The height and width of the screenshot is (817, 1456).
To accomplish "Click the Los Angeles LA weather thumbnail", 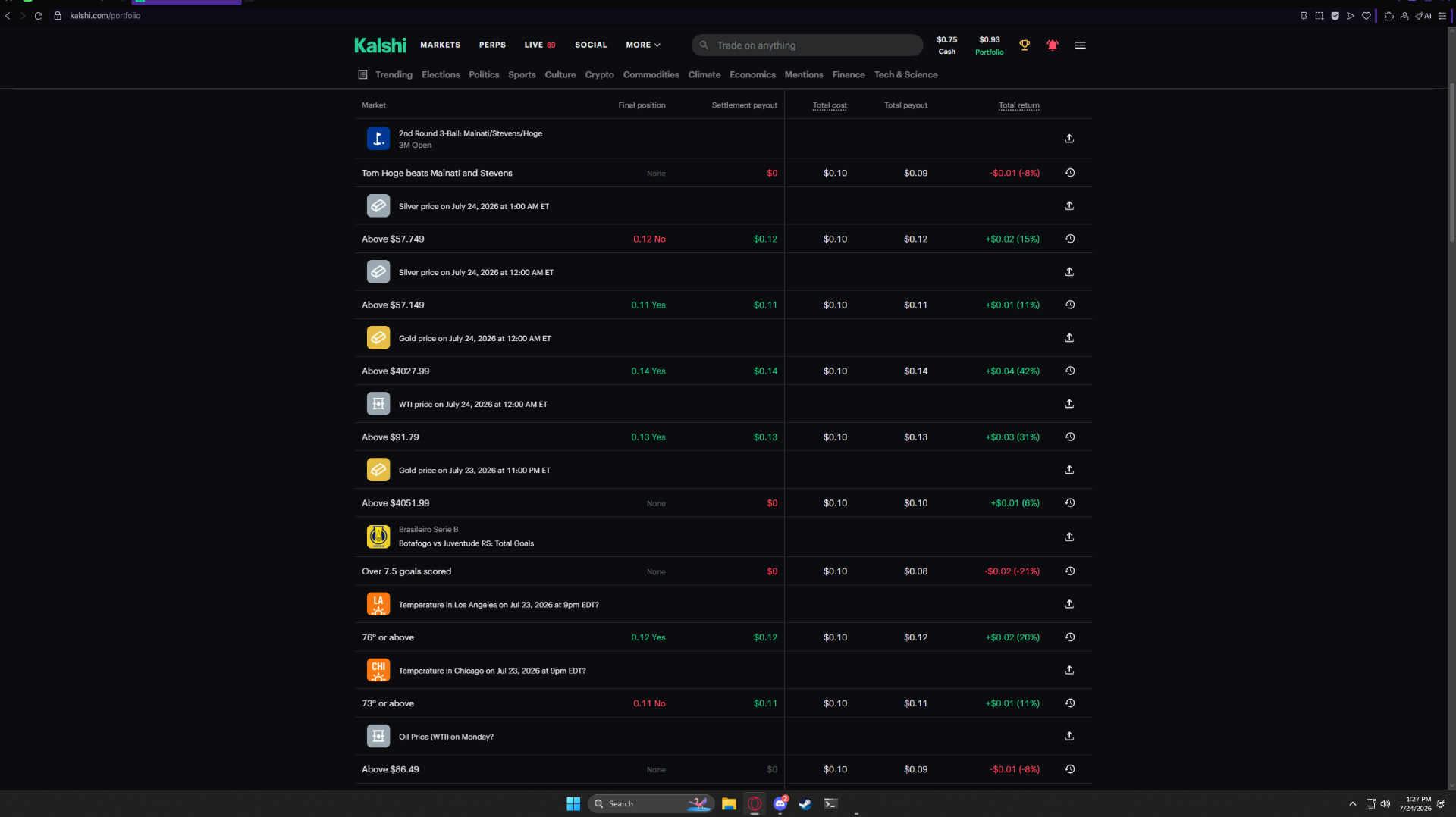I will [378, 604].
